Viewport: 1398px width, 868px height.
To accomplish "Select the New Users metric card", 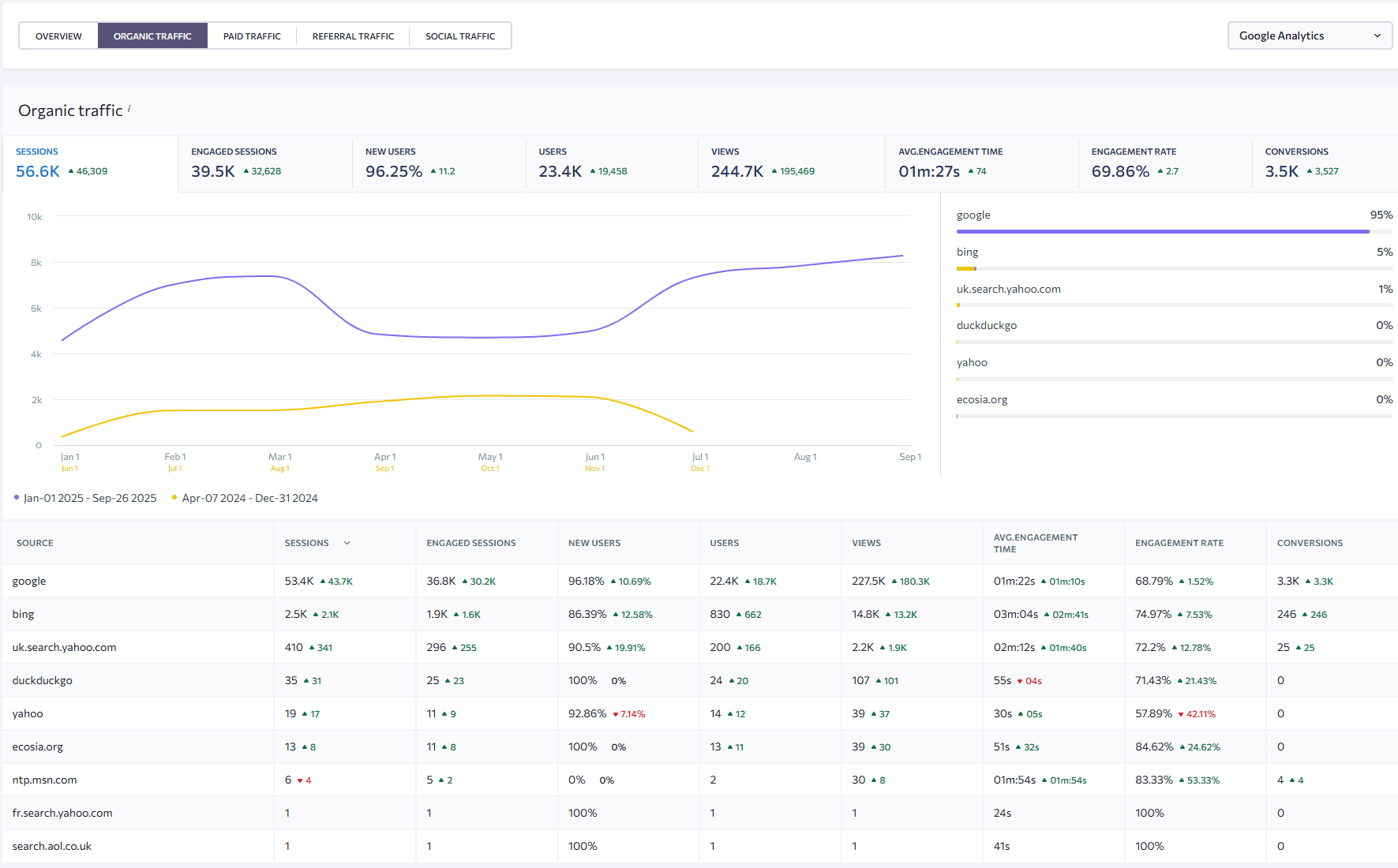I will point(439,163).
